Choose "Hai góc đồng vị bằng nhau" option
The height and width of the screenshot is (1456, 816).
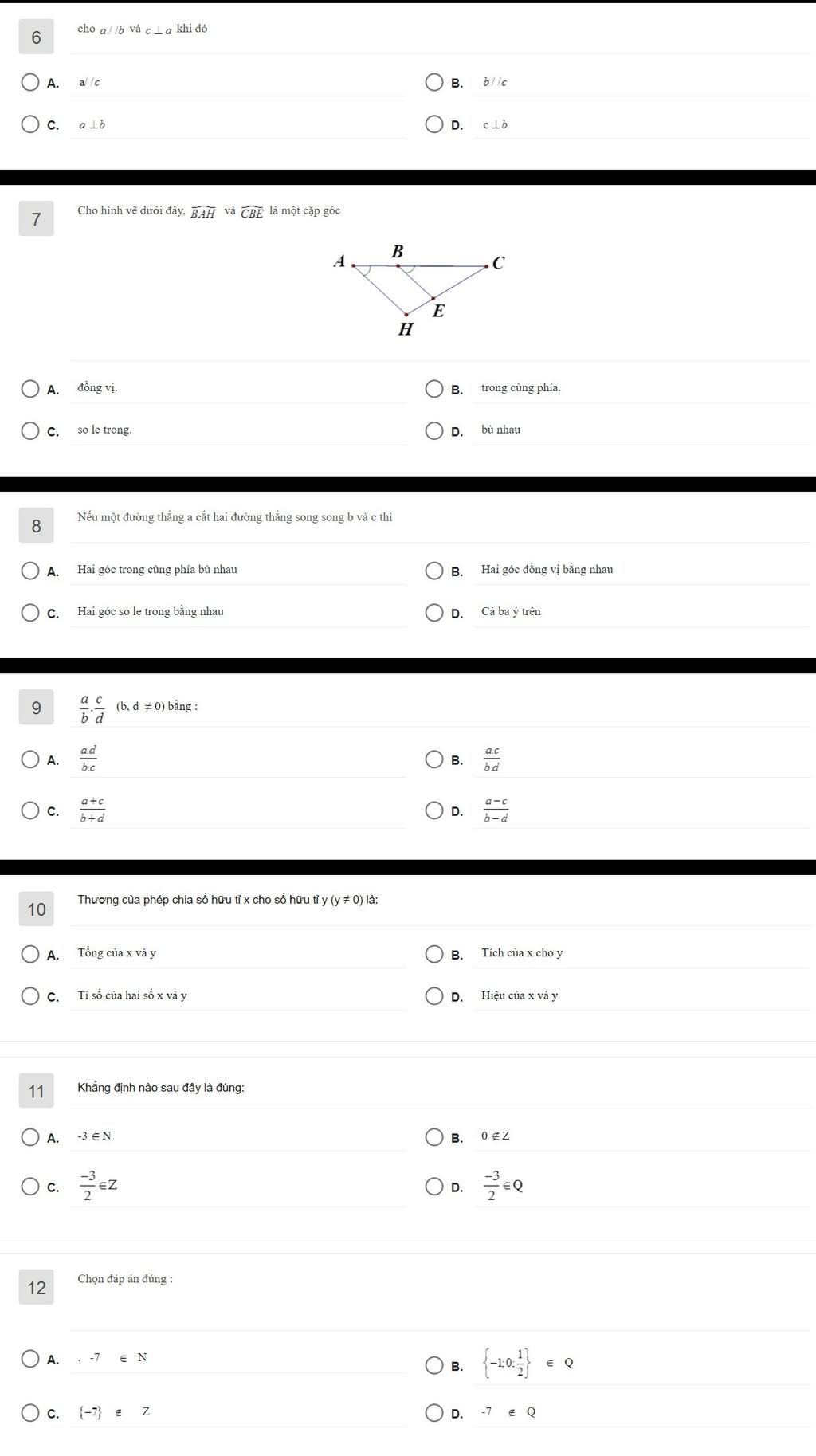[434, 570]
